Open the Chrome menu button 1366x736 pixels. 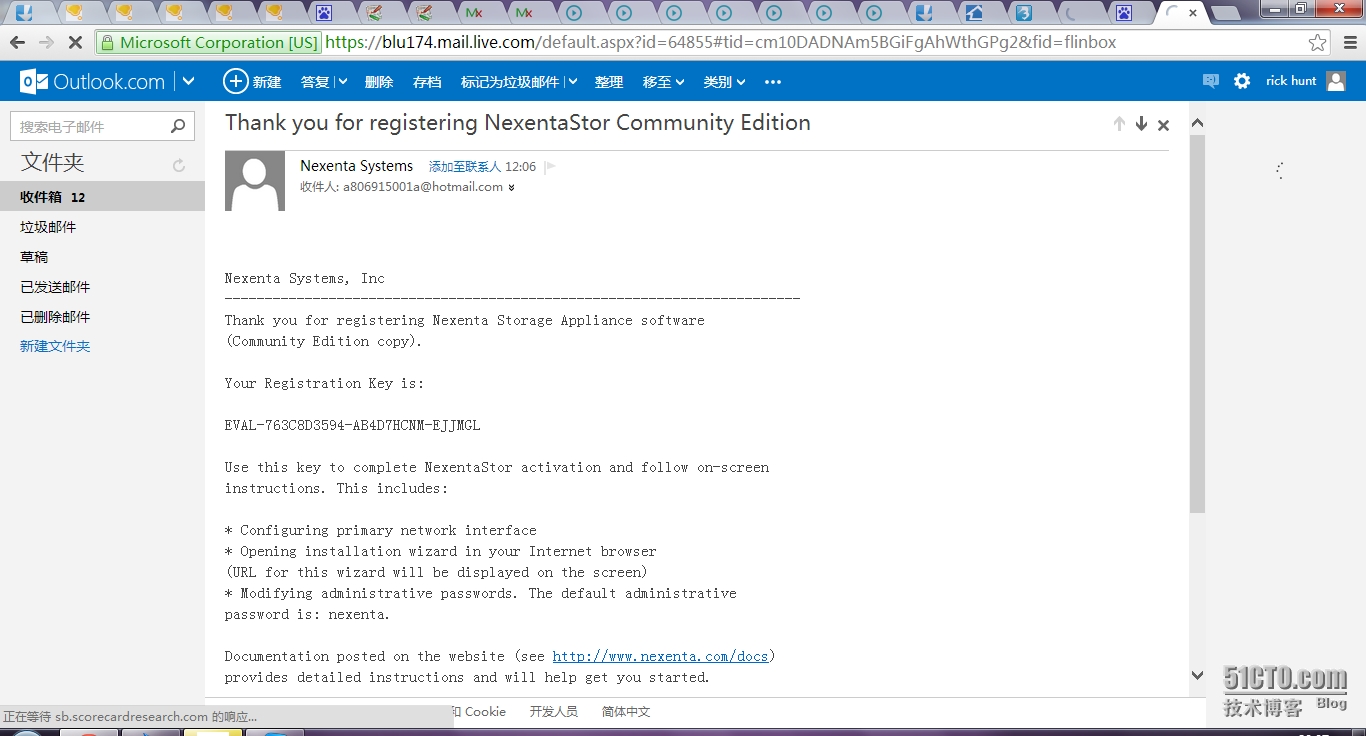click(1349, 43)
